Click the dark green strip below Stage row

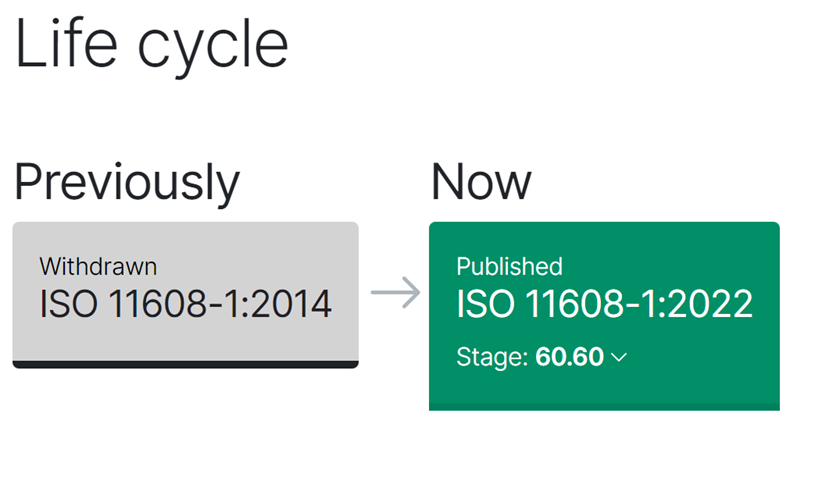[x=604, y=406]
